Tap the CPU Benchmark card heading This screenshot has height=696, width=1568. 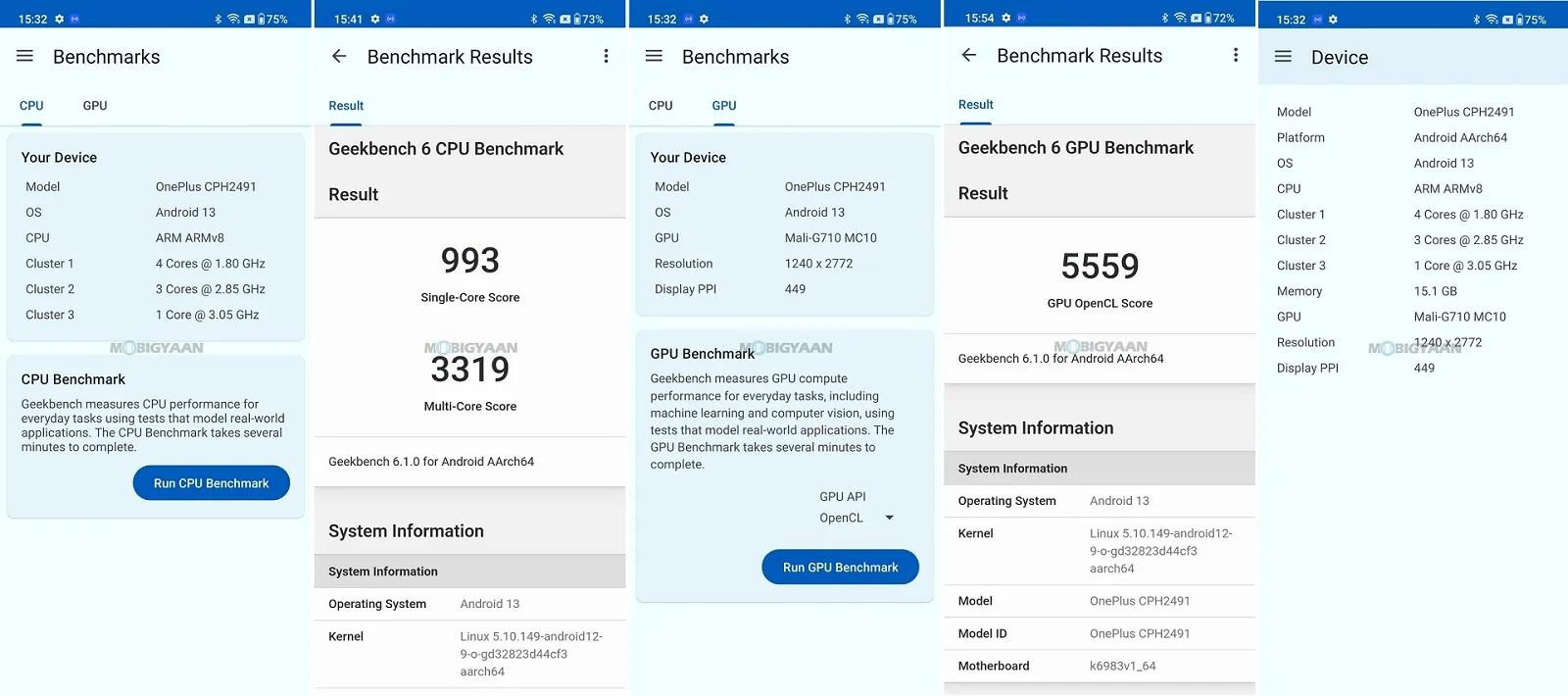coord(73,379)
